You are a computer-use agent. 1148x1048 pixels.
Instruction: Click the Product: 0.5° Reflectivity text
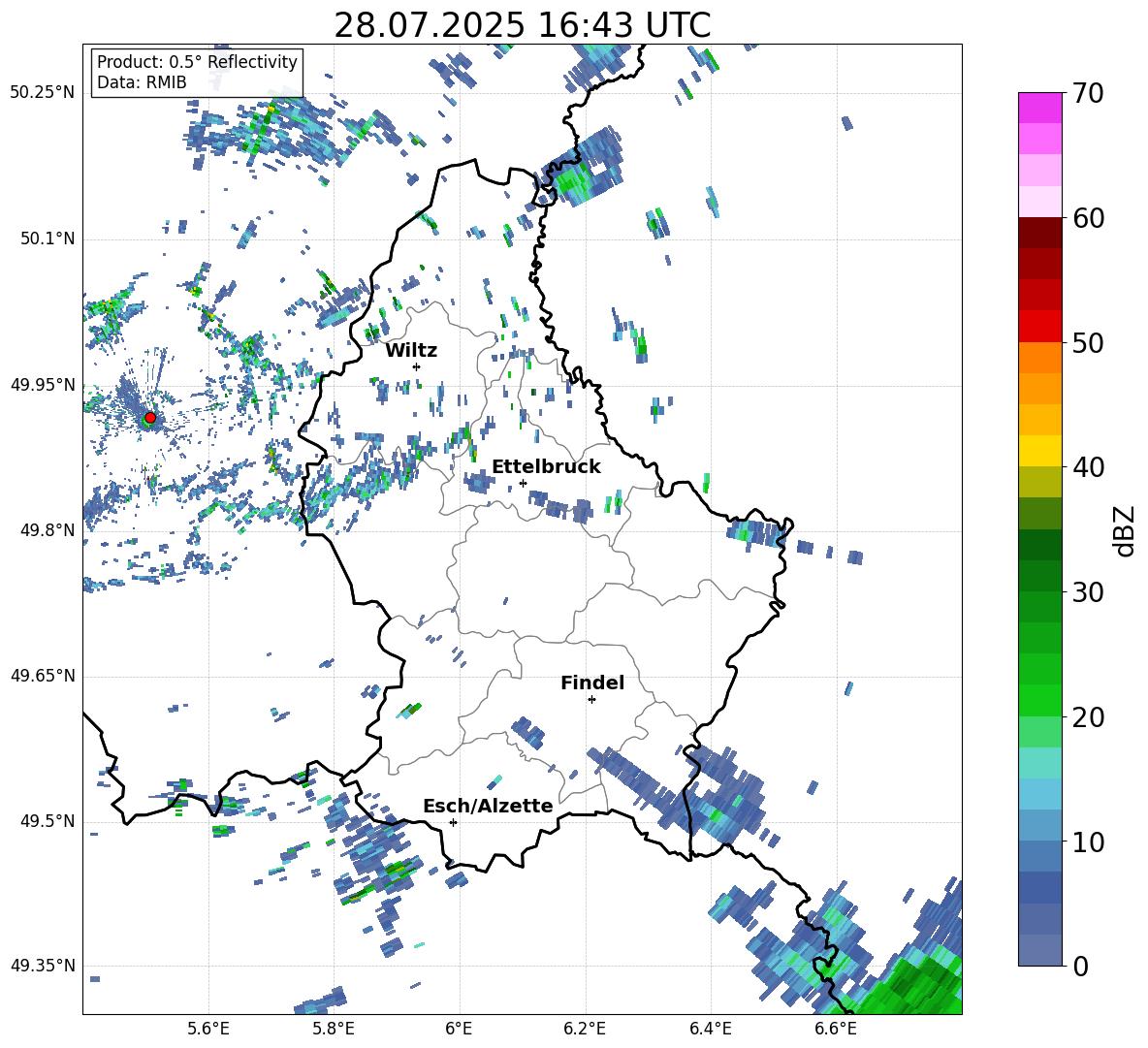coord(197,62)
